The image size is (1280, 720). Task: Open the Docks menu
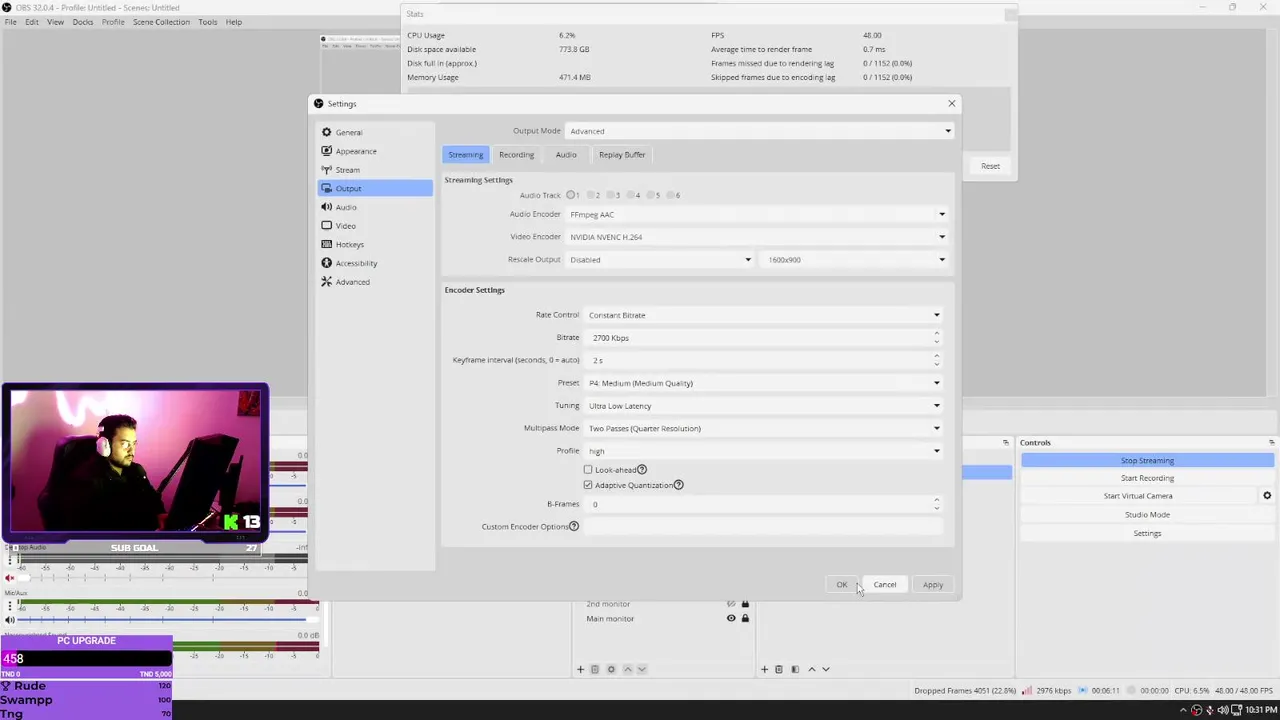tap(83, 22)
